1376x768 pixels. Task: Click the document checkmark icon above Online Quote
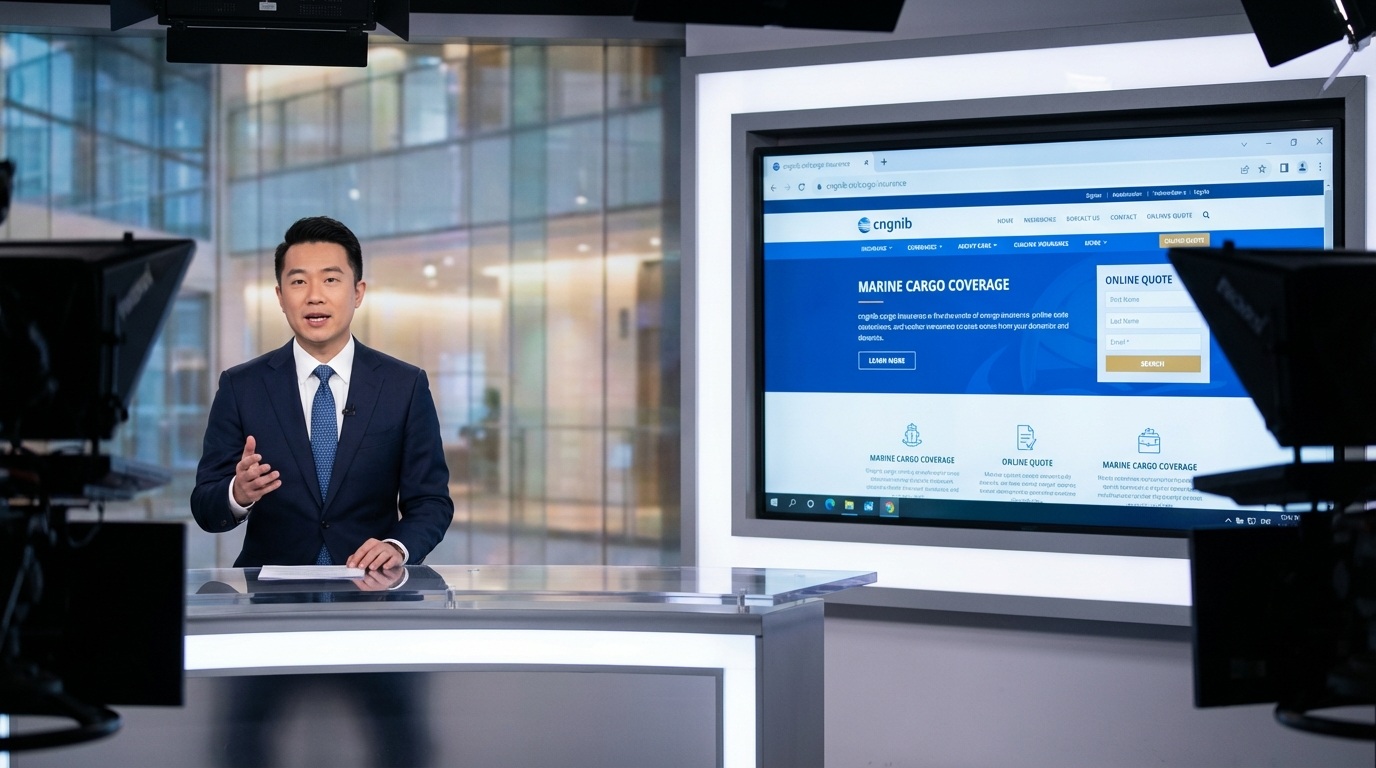1026,437
